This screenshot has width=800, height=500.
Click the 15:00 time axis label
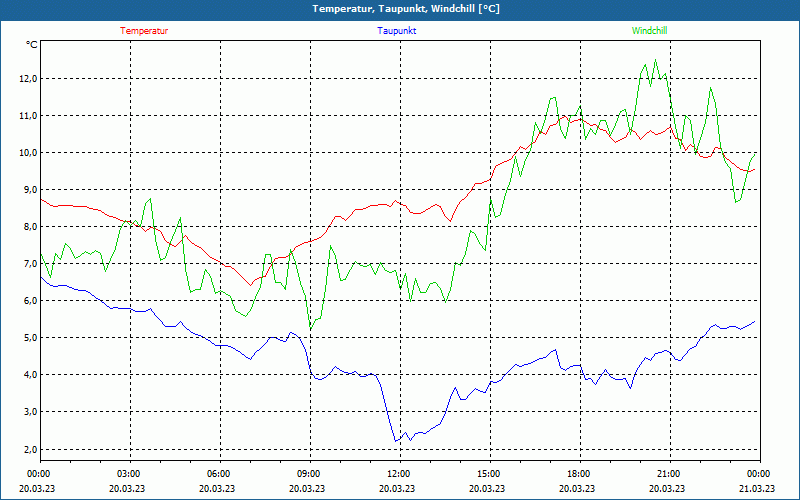coord(488,473)
